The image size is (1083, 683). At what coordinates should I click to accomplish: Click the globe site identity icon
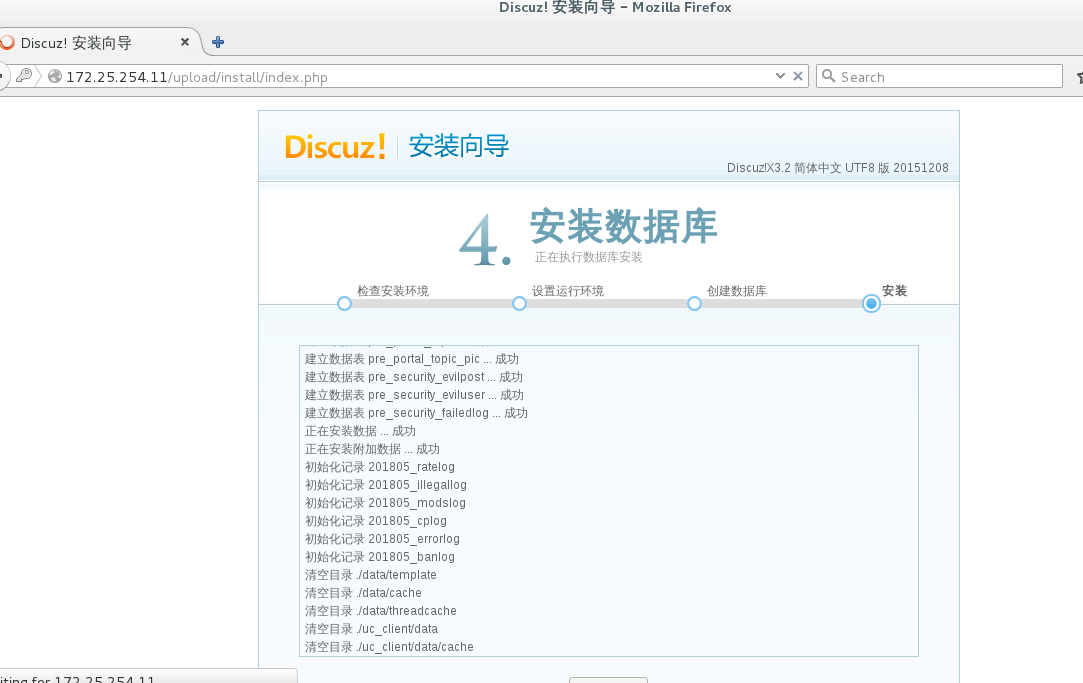tap(55, 77)
